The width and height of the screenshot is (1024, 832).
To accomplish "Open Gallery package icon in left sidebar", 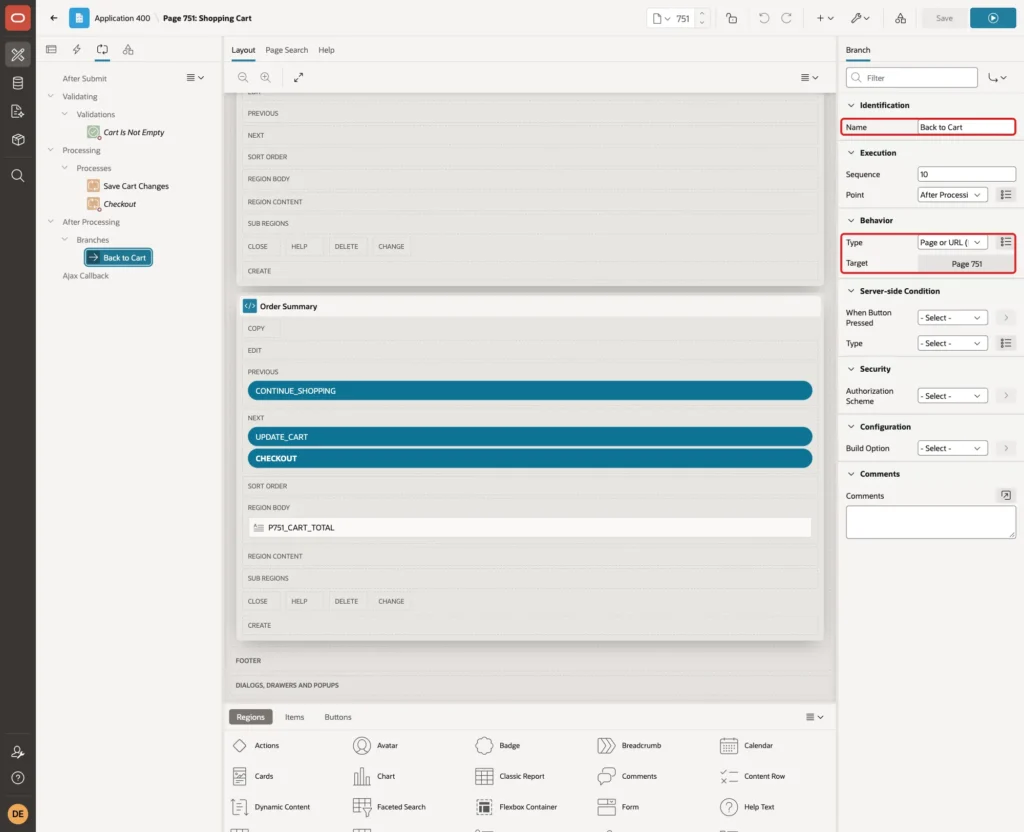I will [x=18, y=140].
